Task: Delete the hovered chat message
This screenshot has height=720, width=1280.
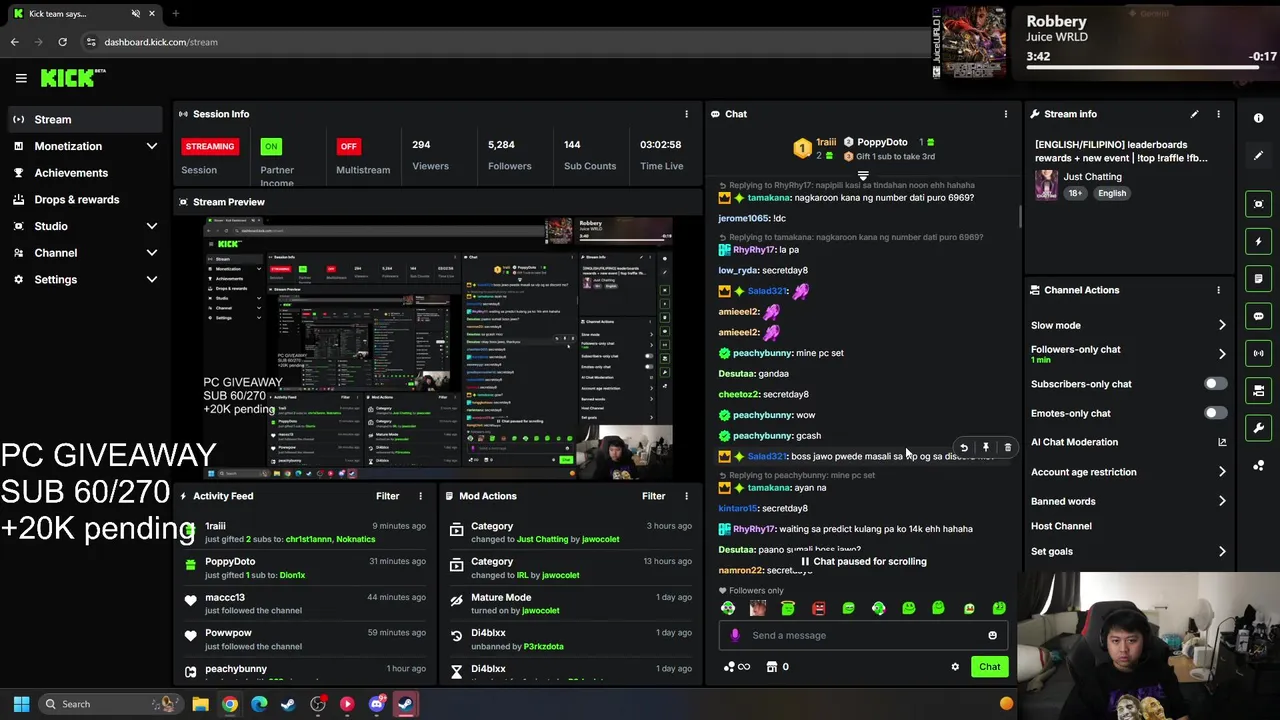Action: (x=1007, y=448)
